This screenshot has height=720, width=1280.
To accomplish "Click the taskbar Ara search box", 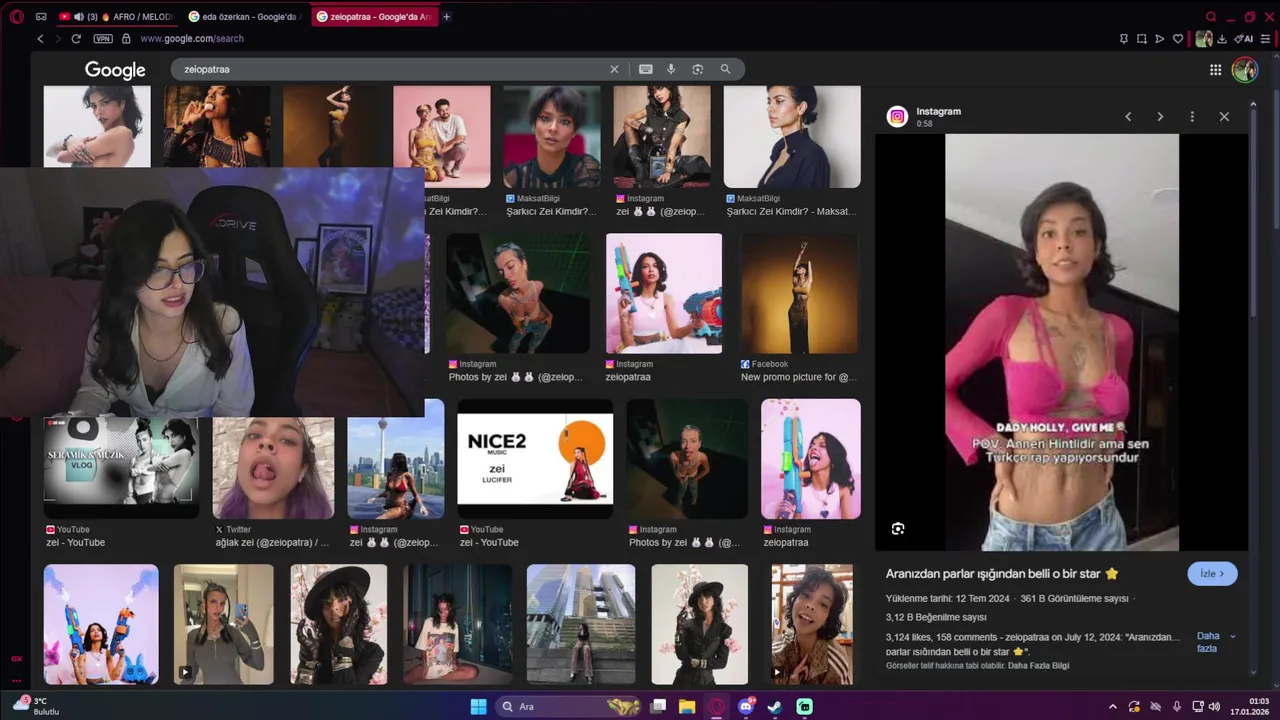I will [570, 707].
